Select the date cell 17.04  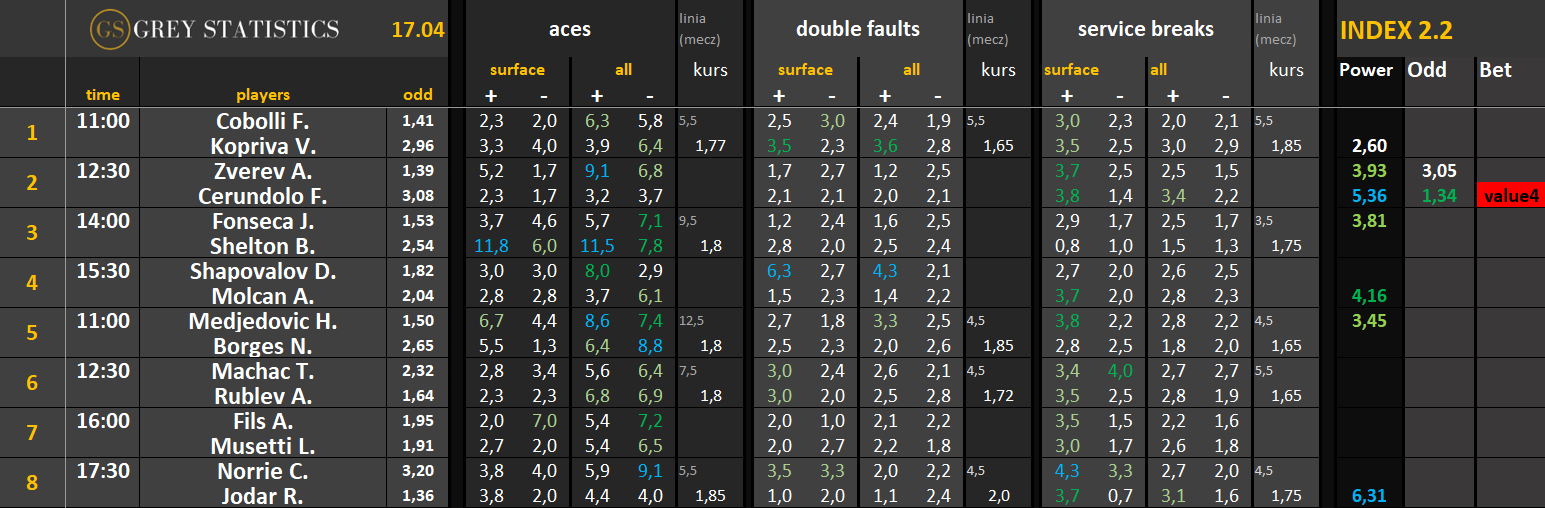pyautogui.click(x=418, y=30)
